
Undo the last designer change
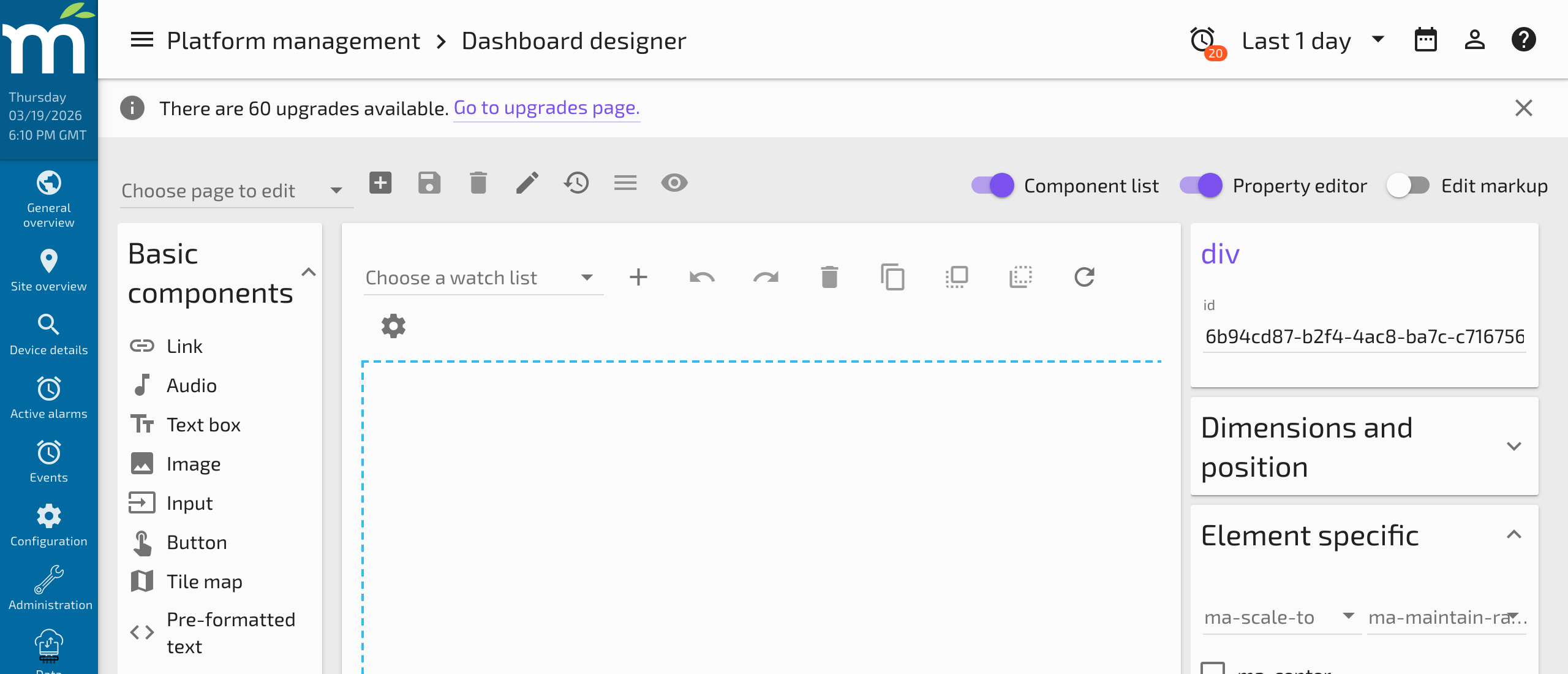coord(703,277)
